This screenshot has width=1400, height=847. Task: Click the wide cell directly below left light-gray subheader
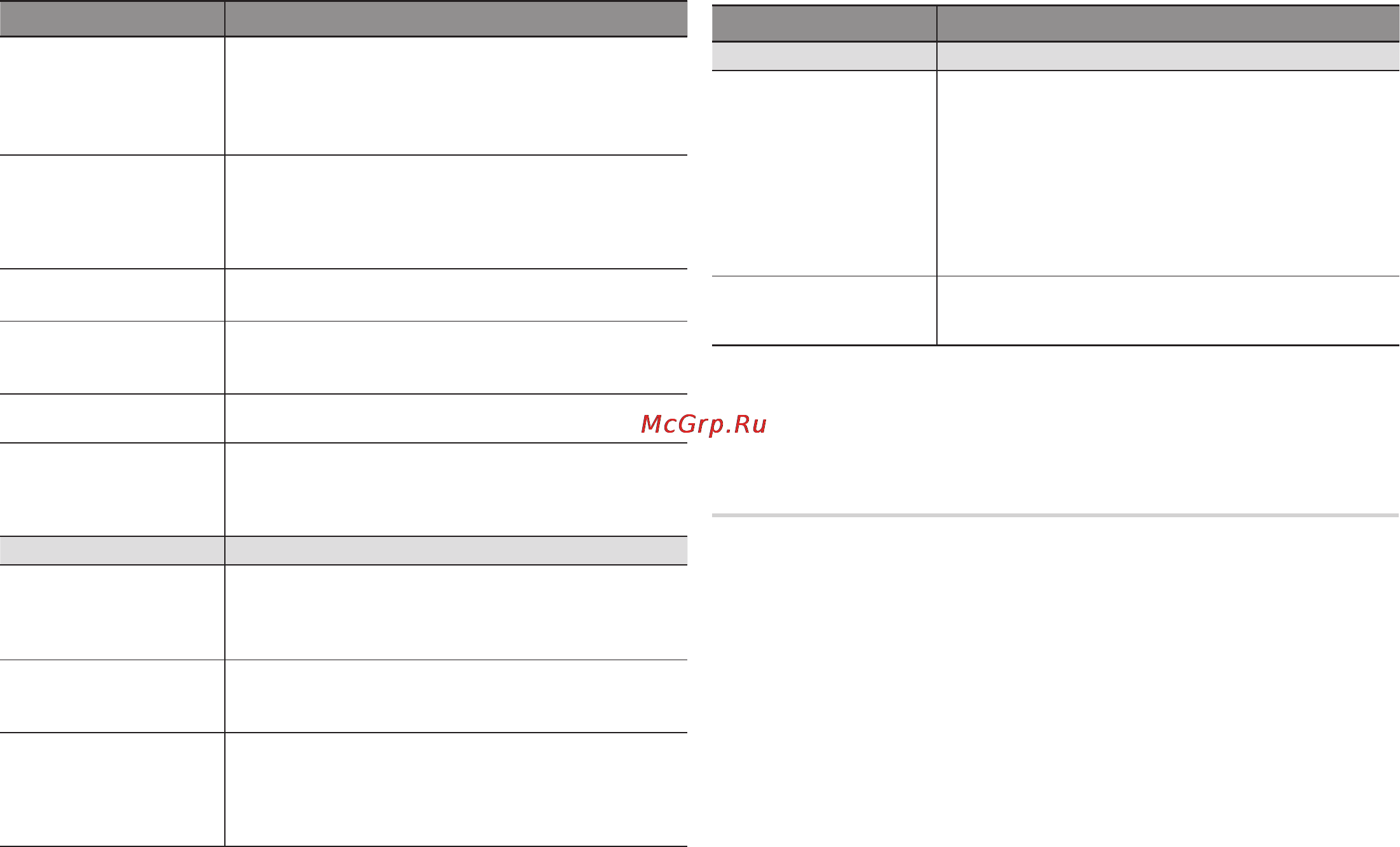(x=456, y=613)
